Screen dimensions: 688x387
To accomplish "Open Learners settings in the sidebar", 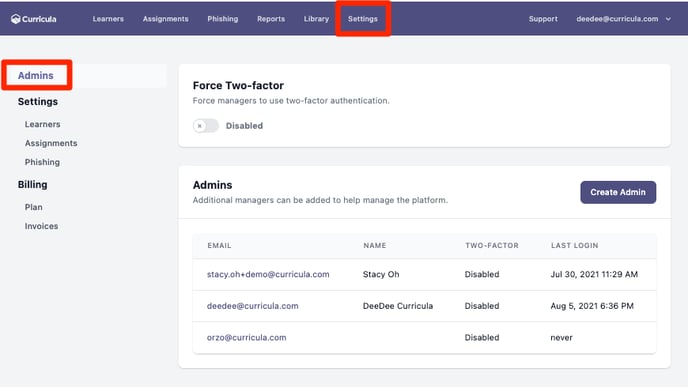I will [43, 124].
